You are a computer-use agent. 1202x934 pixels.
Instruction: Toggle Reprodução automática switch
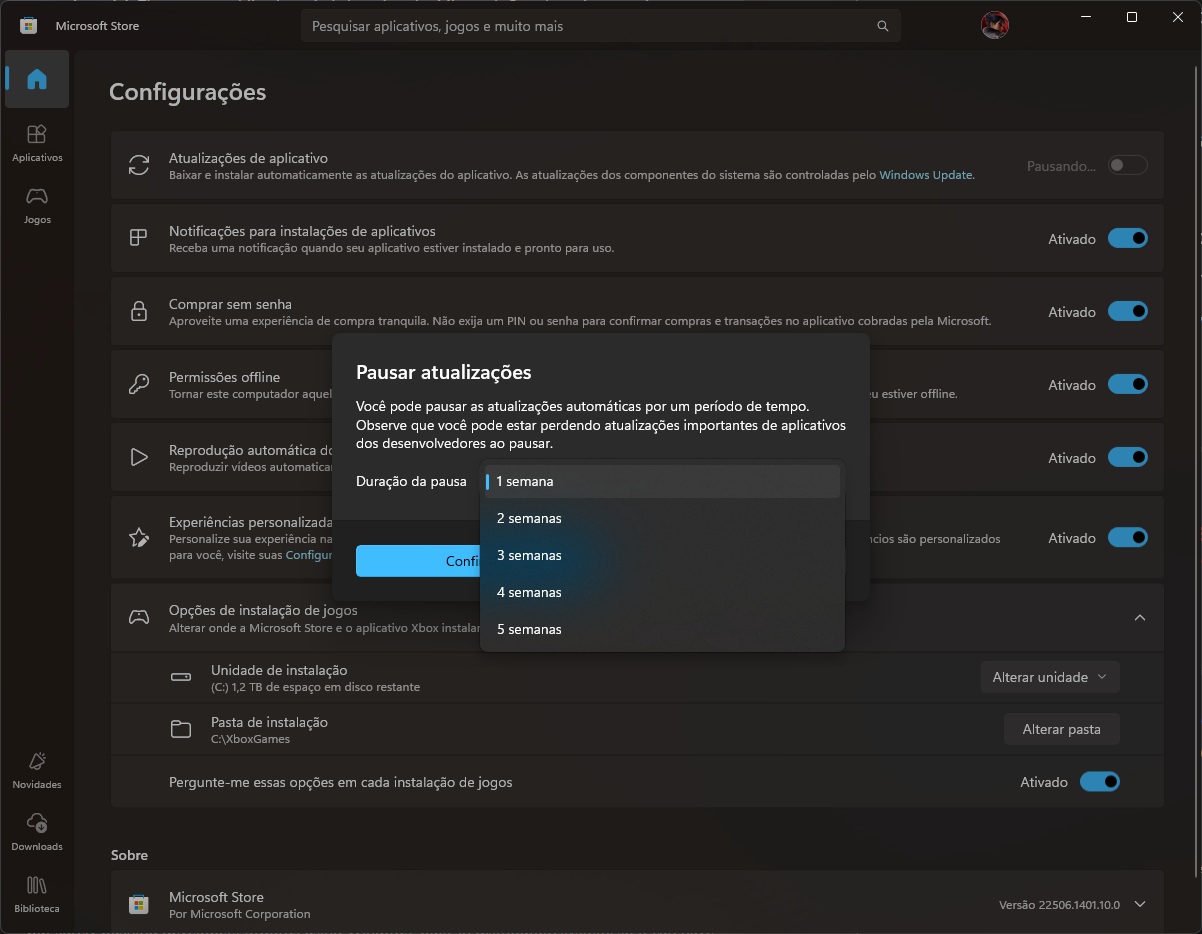point(1127,457)
